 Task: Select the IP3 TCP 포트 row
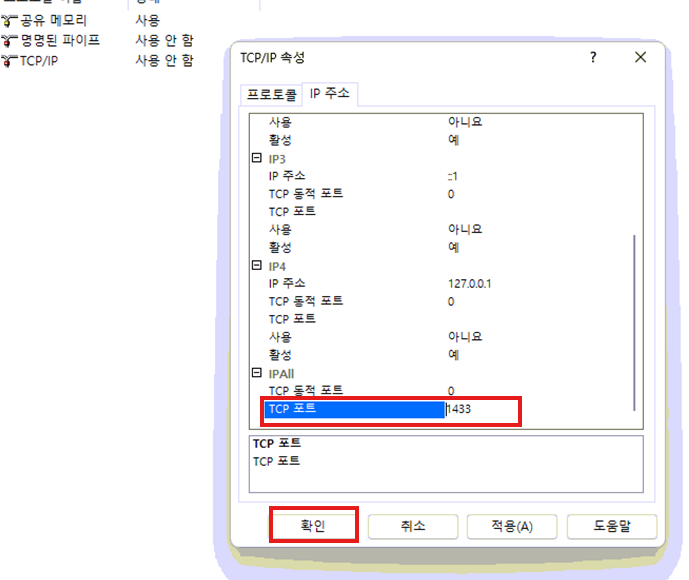coord(448,212)
